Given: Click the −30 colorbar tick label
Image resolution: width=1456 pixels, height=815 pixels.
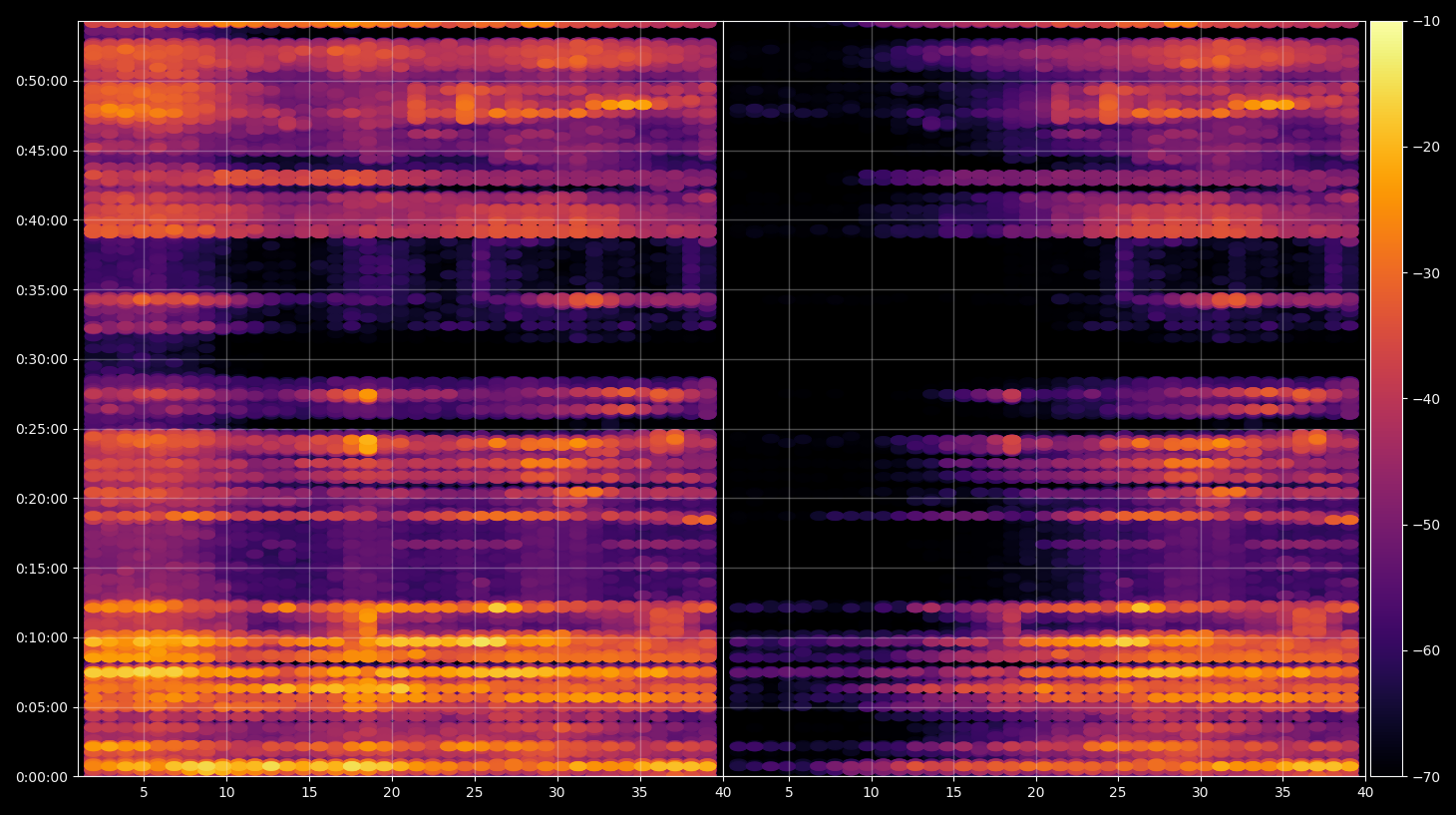Looking at the screenshot, I should [x=1426, y=273].
